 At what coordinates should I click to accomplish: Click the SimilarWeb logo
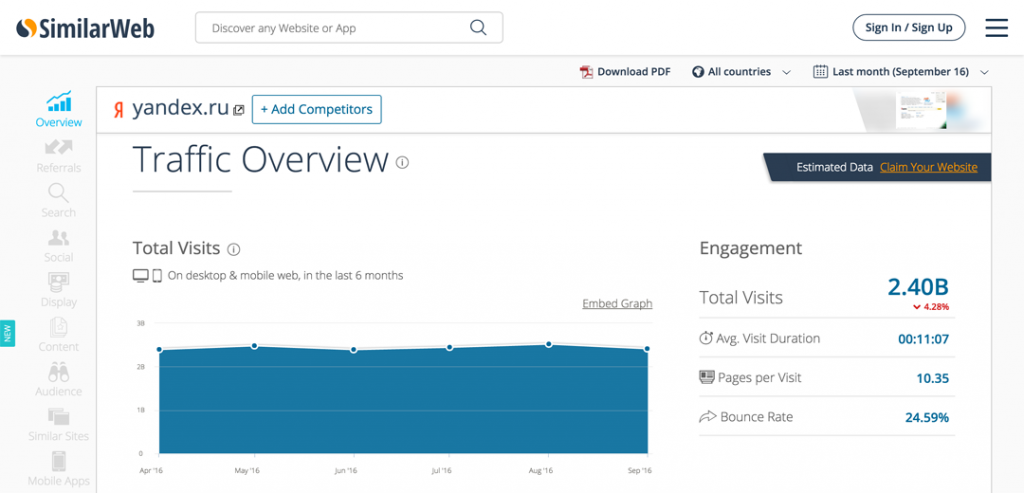86,28
